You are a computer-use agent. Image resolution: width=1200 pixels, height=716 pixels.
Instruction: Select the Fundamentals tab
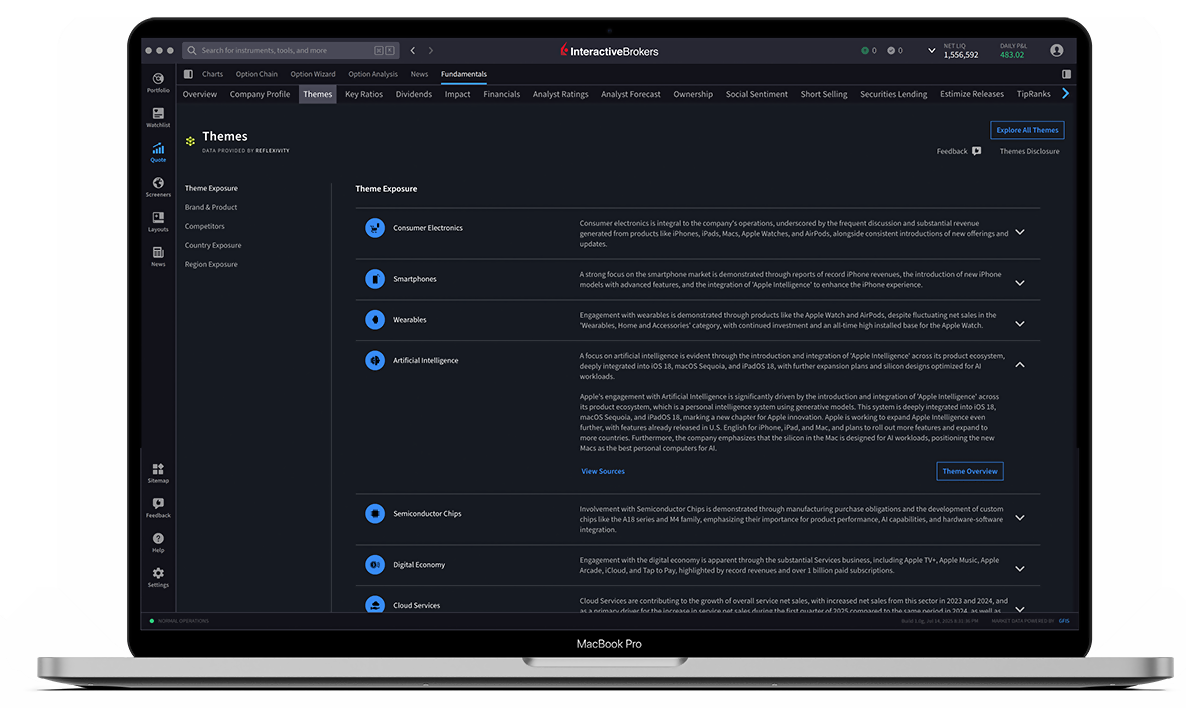pyautogui.click(x=464, y=74)
